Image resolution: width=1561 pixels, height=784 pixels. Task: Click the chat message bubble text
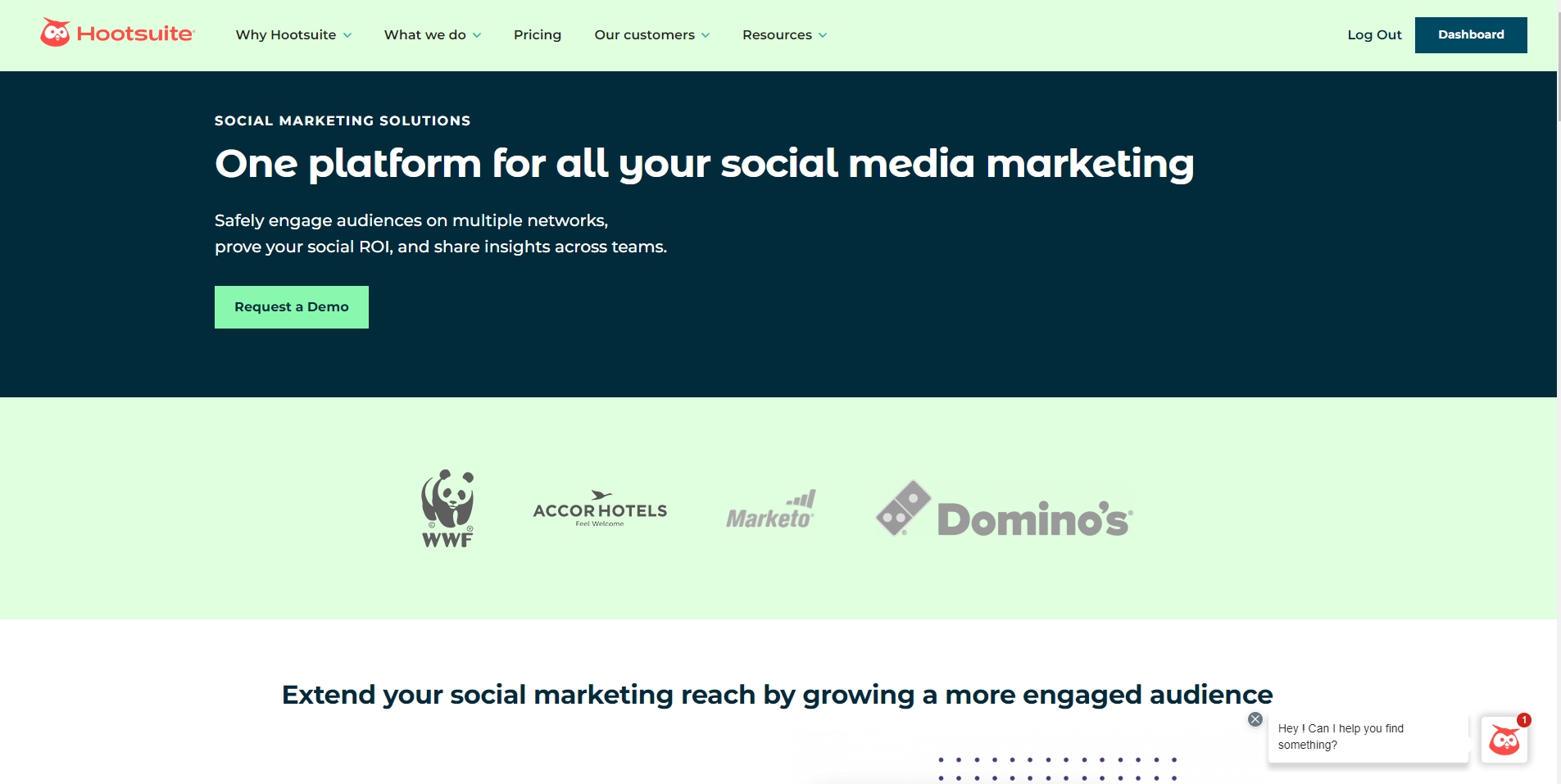coord(1341,736)
